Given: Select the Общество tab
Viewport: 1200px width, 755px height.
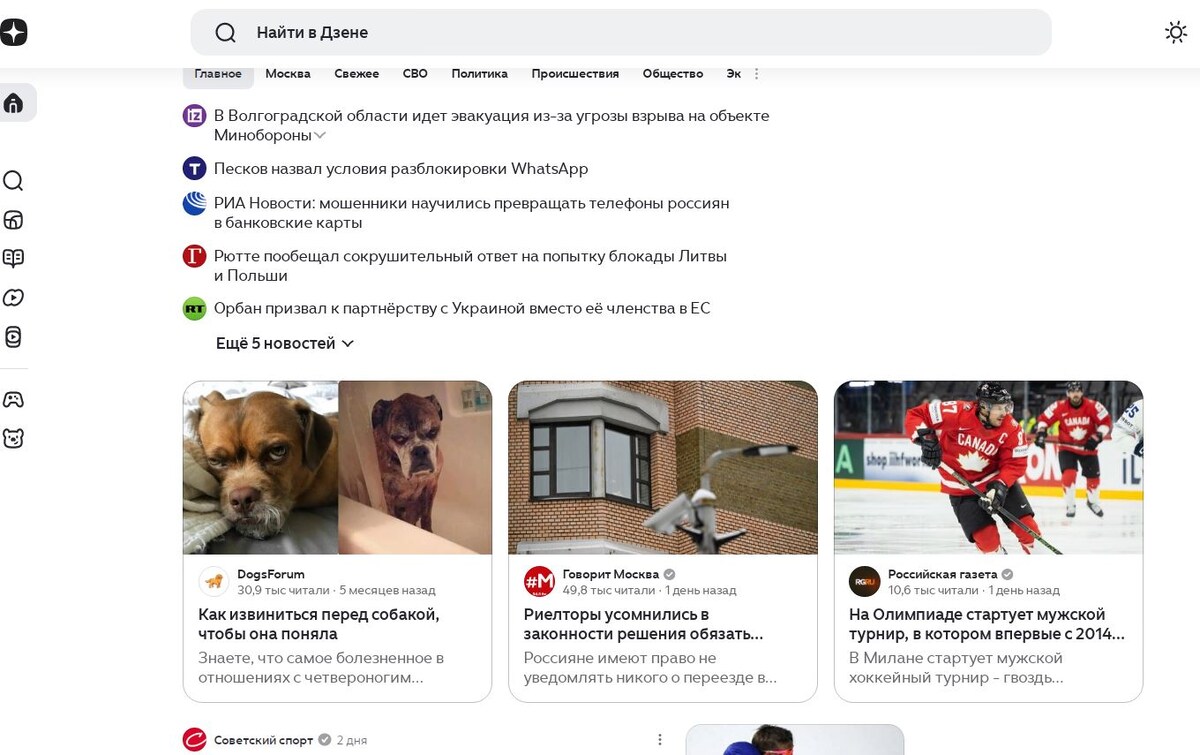Looking at the screenshot, I should [x=673, y=74].
